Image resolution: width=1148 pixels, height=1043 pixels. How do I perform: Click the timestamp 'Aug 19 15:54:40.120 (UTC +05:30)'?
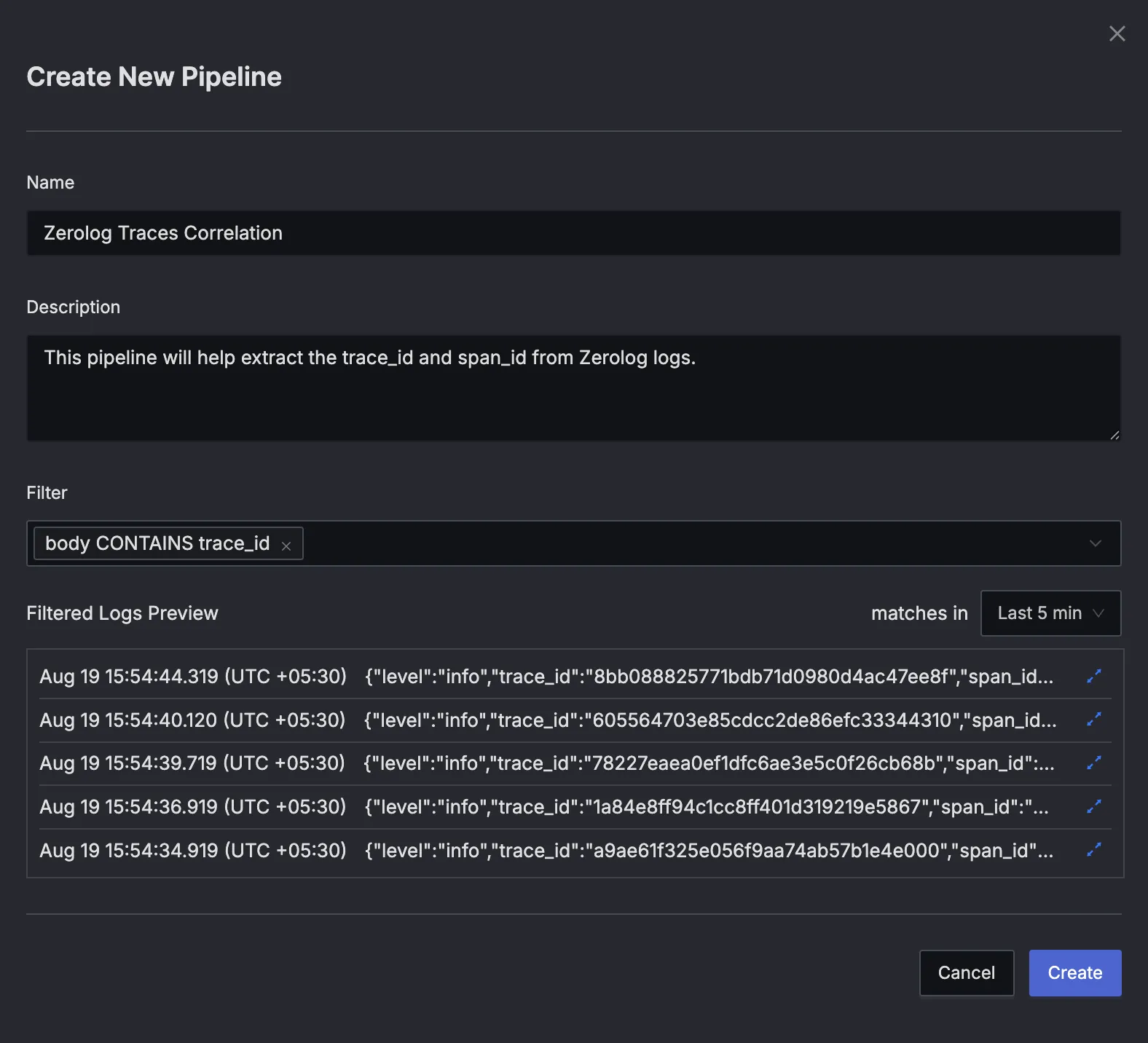192,720
